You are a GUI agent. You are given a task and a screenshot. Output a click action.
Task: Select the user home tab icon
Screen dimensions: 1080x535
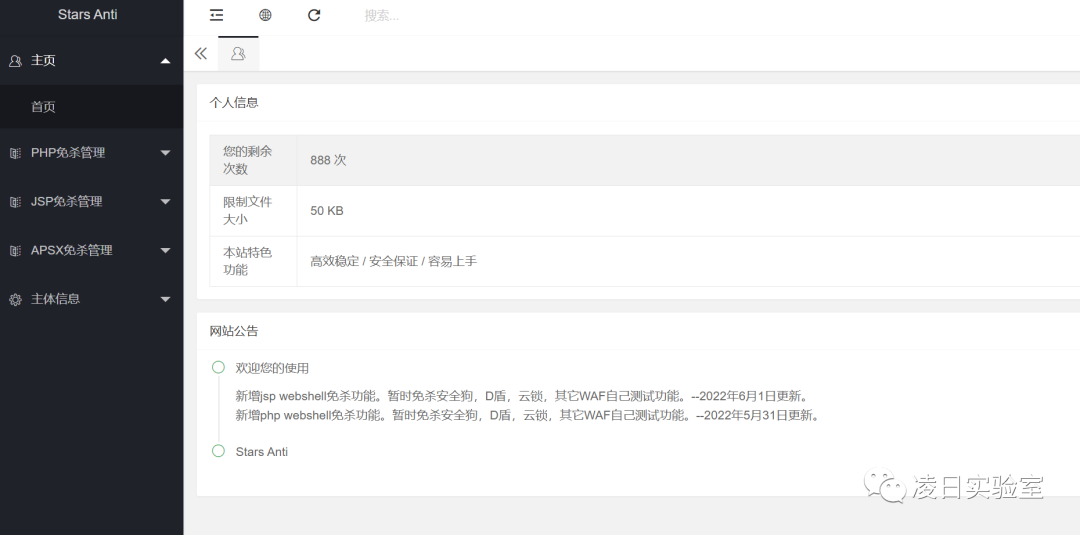[x=238, y=54]
